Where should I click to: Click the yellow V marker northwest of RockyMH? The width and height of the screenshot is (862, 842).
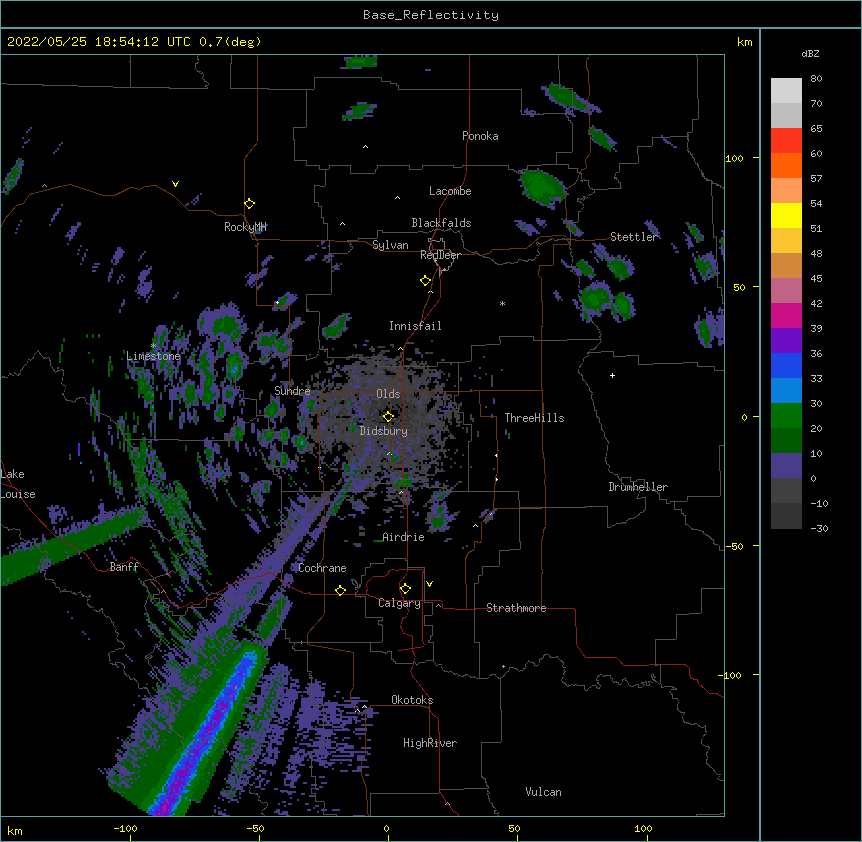(x=175, y=184)
